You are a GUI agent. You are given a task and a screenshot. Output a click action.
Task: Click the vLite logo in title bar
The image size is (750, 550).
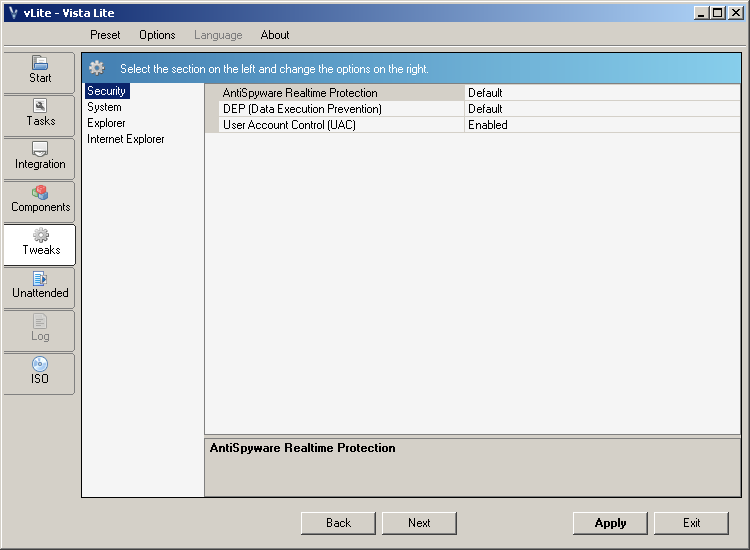pos(13,13)
